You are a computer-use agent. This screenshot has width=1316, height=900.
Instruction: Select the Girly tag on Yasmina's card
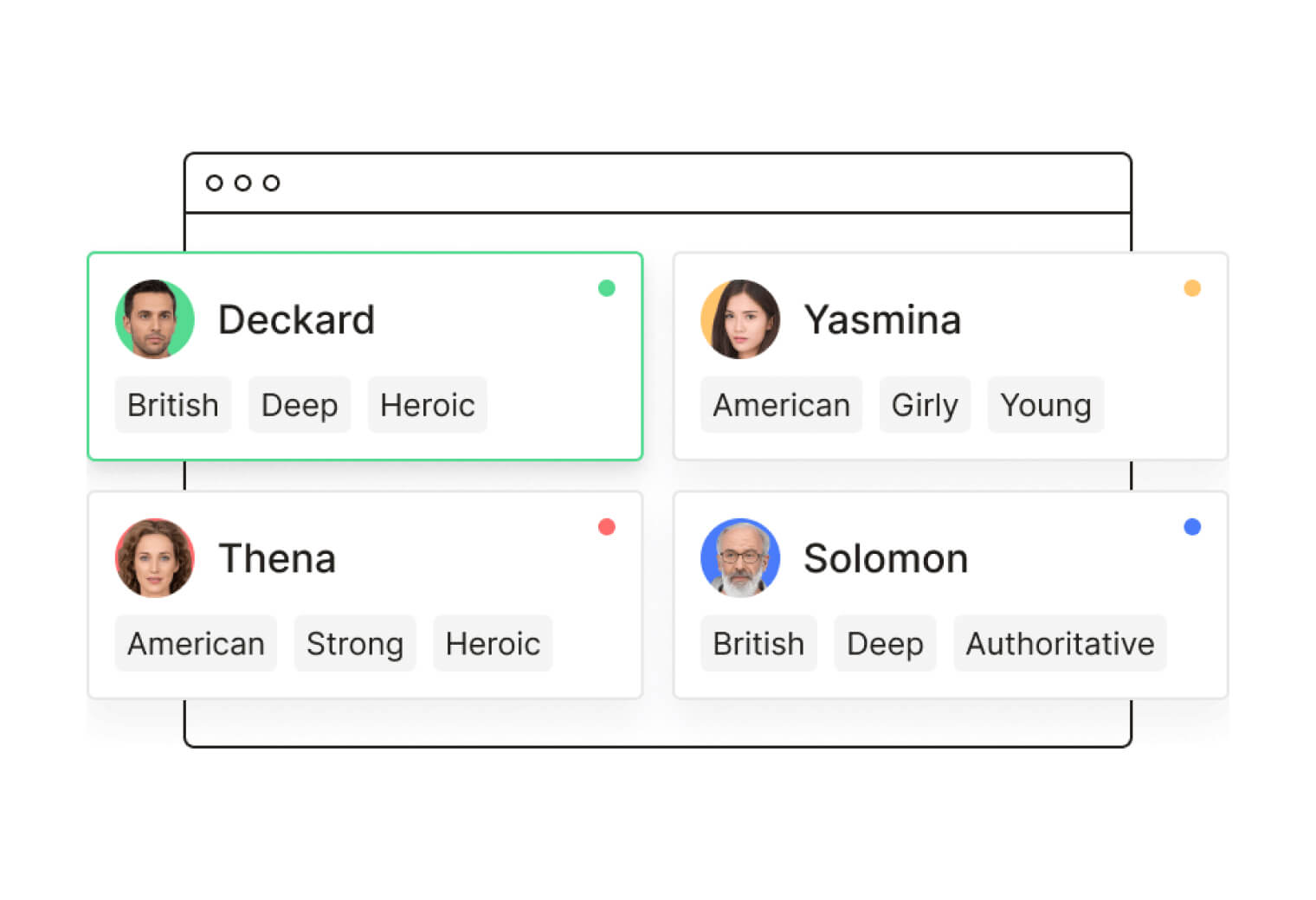tap(925, 405)
